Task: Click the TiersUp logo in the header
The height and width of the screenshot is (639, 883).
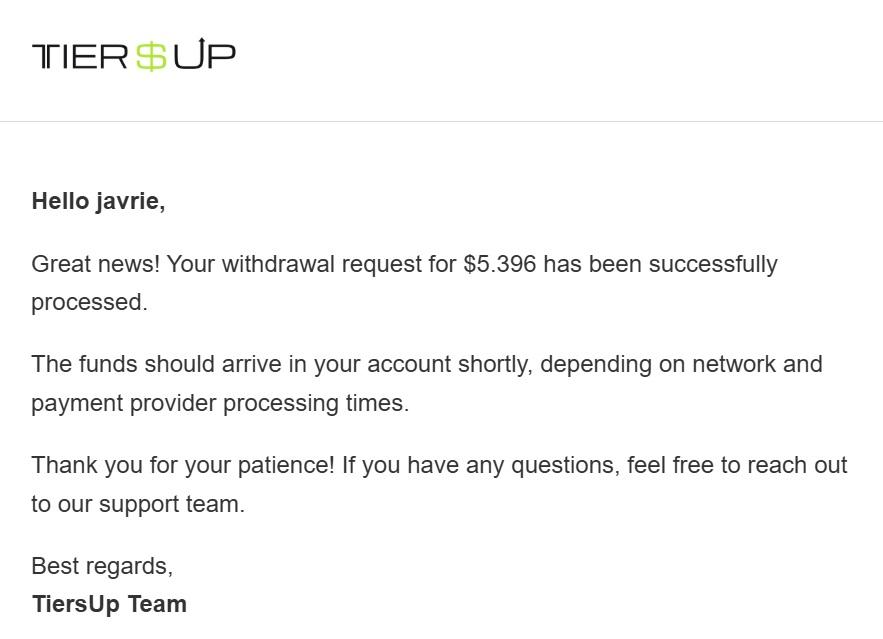Action: pos(133,55)
